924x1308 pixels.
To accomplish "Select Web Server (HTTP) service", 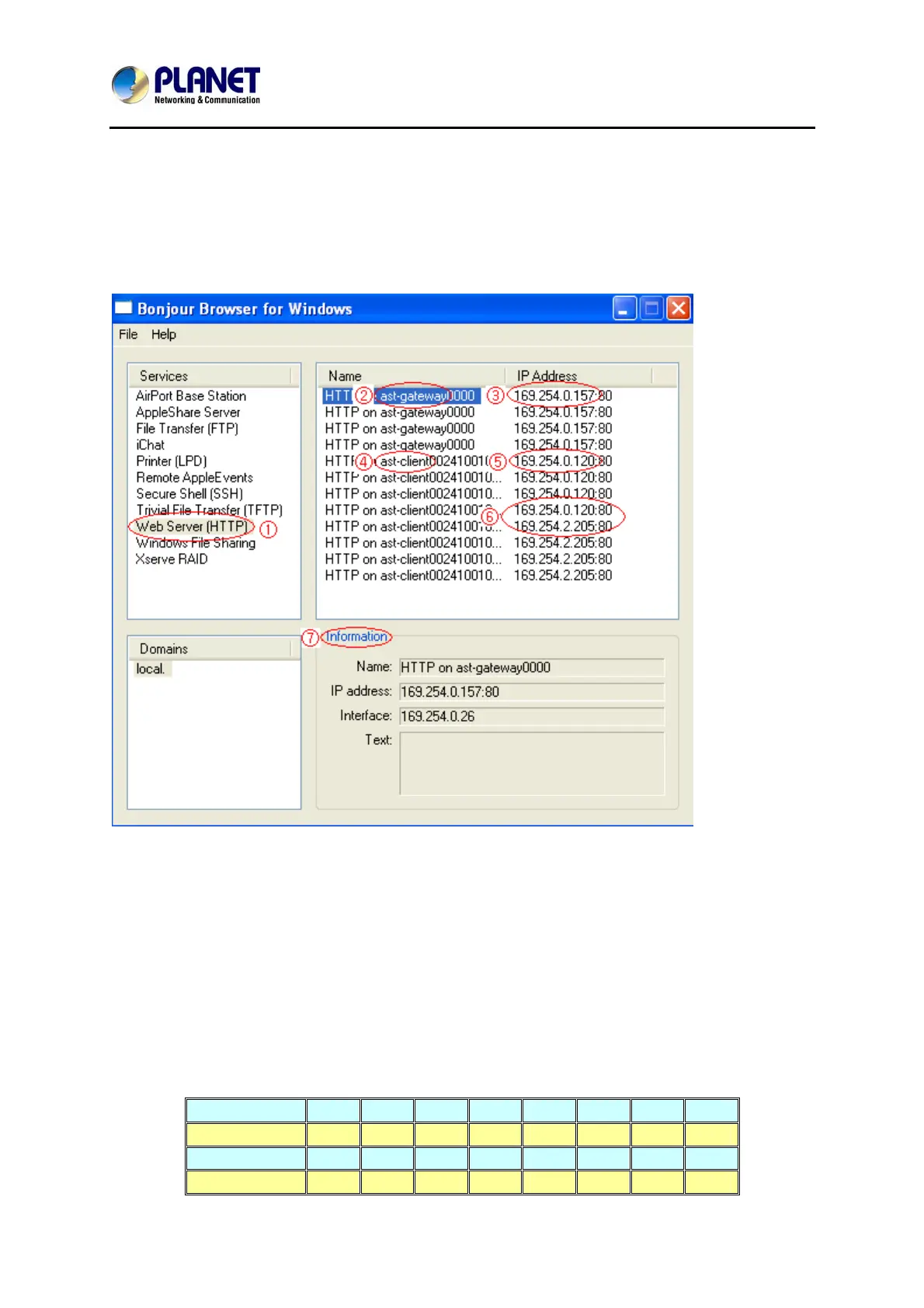I will (192, 527).
